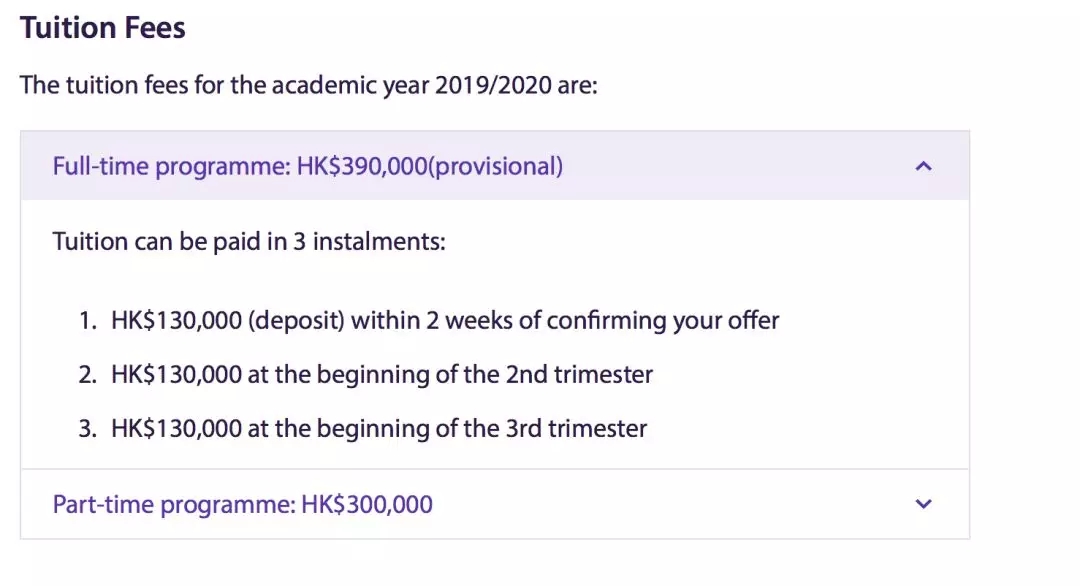Screen dimensions: 1080x586
Task: Collapse the Full-time programme section with the up chevron
Action: pos(923,166)
